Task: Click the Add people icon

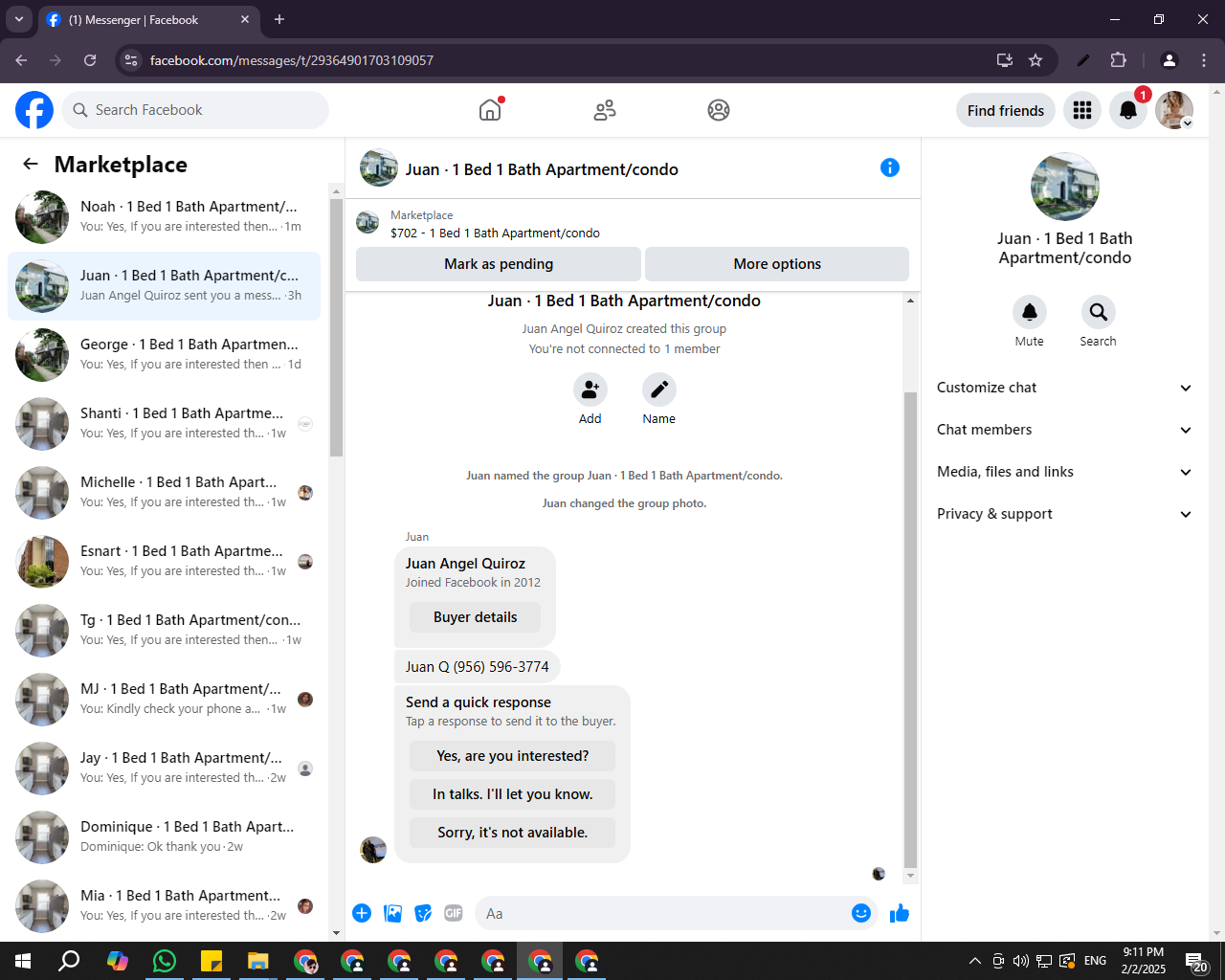Action: pyautogui.click(x=590, y=390)
